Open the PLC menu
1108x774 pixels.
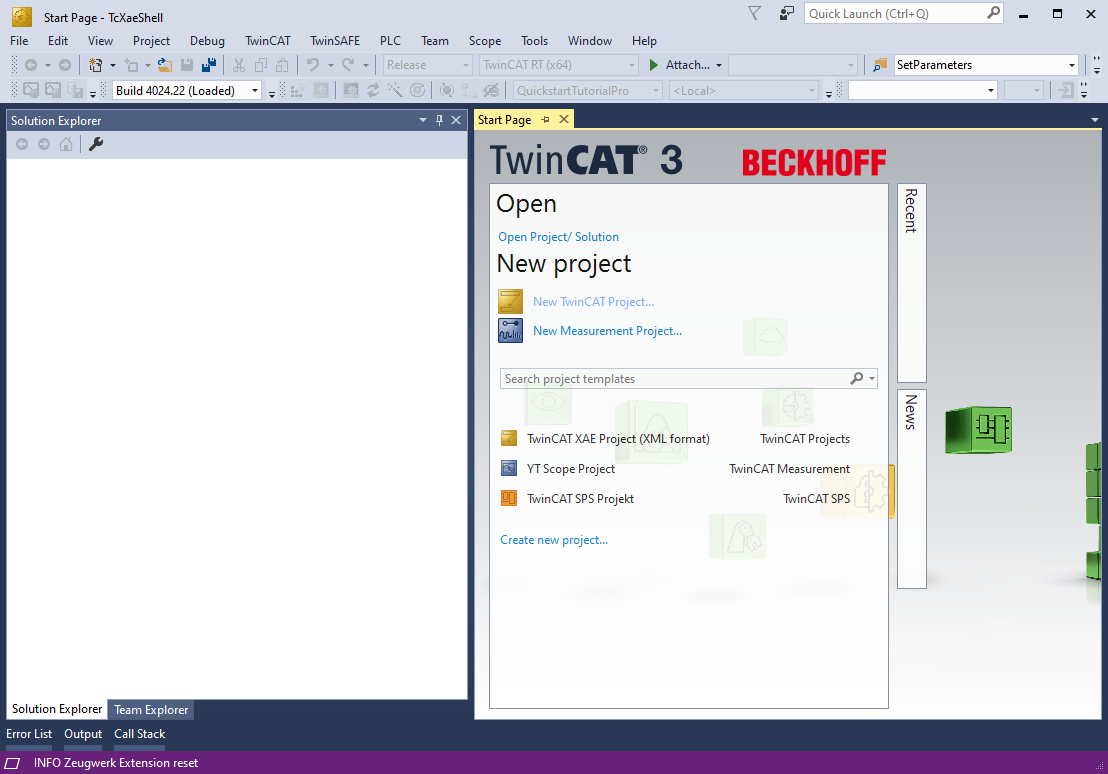[390, 41]
